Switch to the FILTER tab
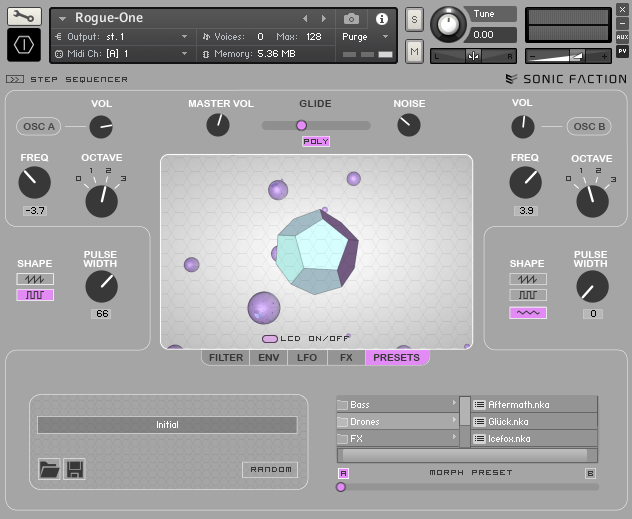This screenshot has height=519, width=632. 226,357
